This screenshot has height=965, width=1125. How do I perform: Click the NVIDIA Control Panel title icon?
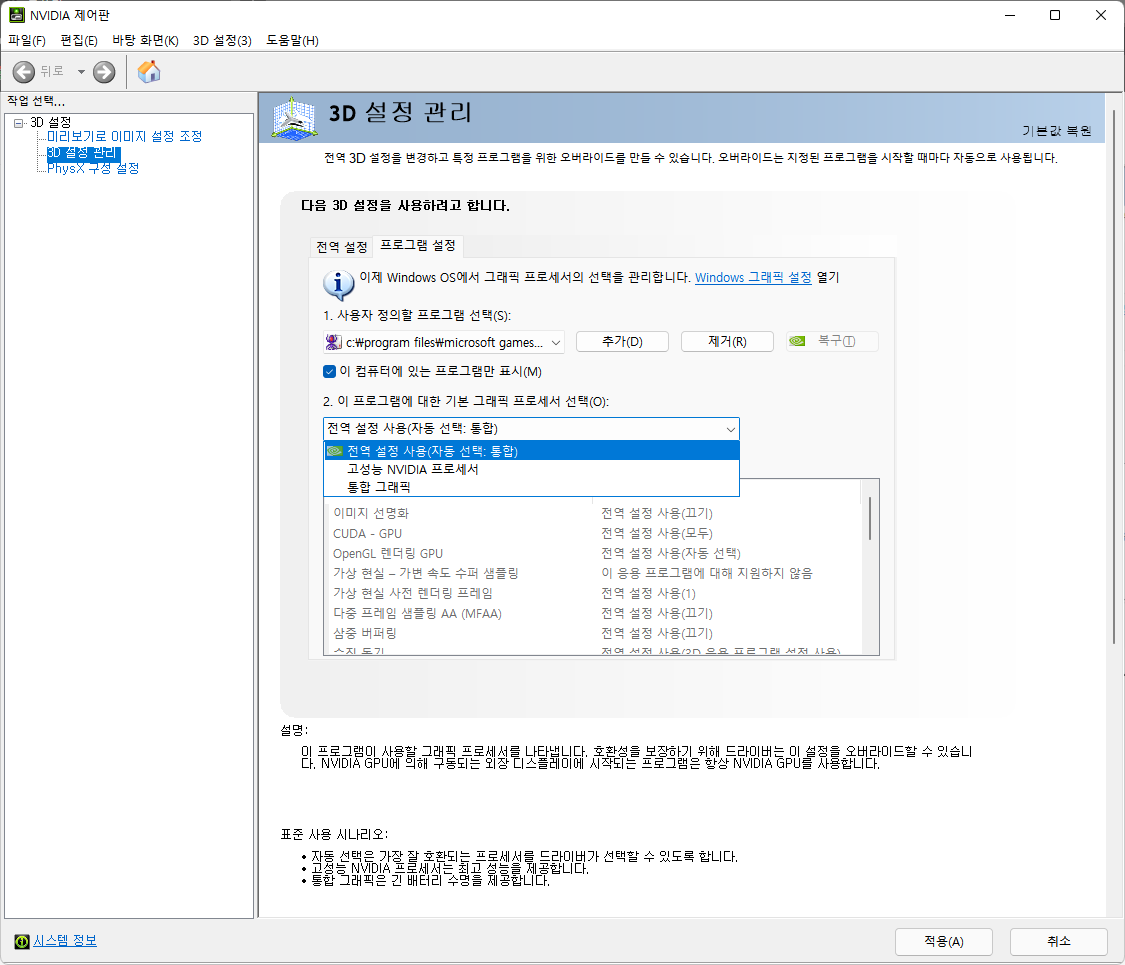click(16, 15)
